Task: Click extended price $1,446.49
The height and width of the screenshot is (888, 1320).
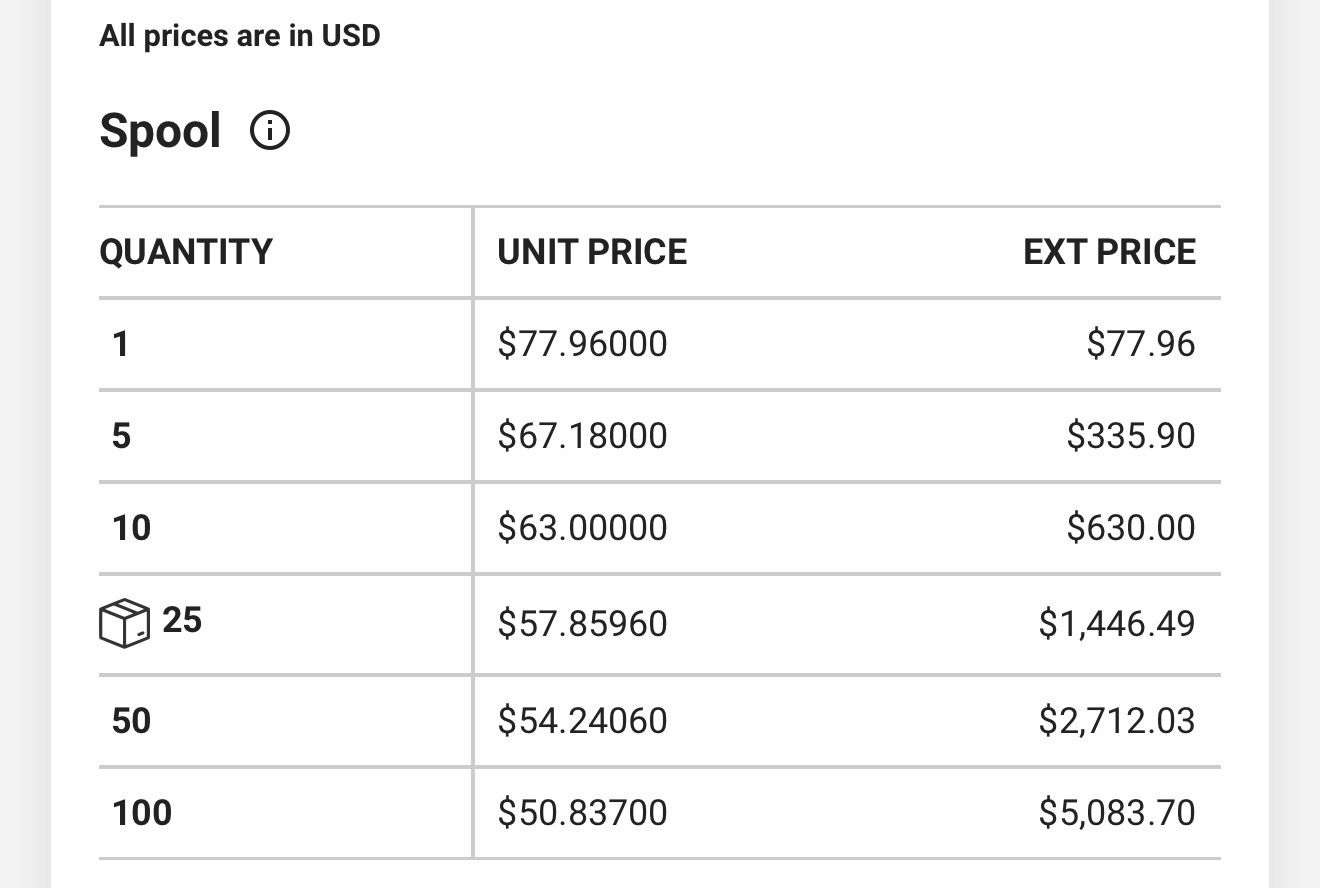Action: pyautogui.click(x=1116, y=623)
